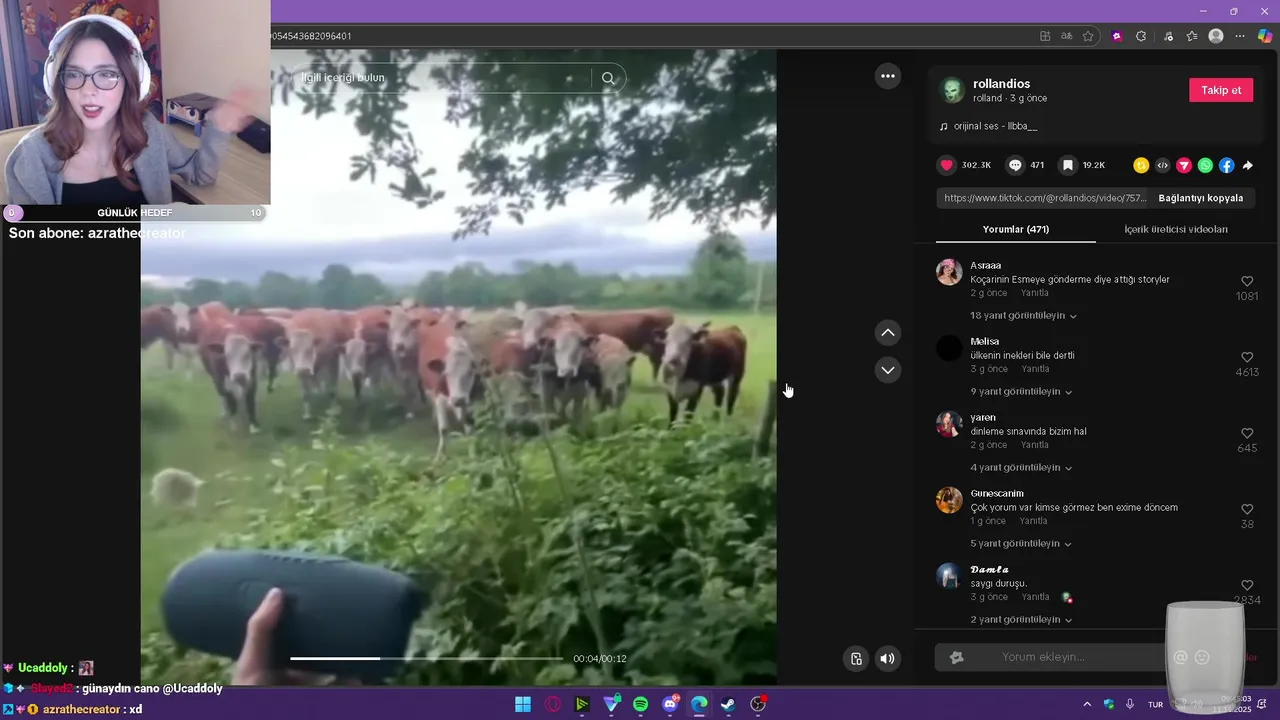Open Discord from the taskbar
This screenshot has height=720, width=1280.
670,704
